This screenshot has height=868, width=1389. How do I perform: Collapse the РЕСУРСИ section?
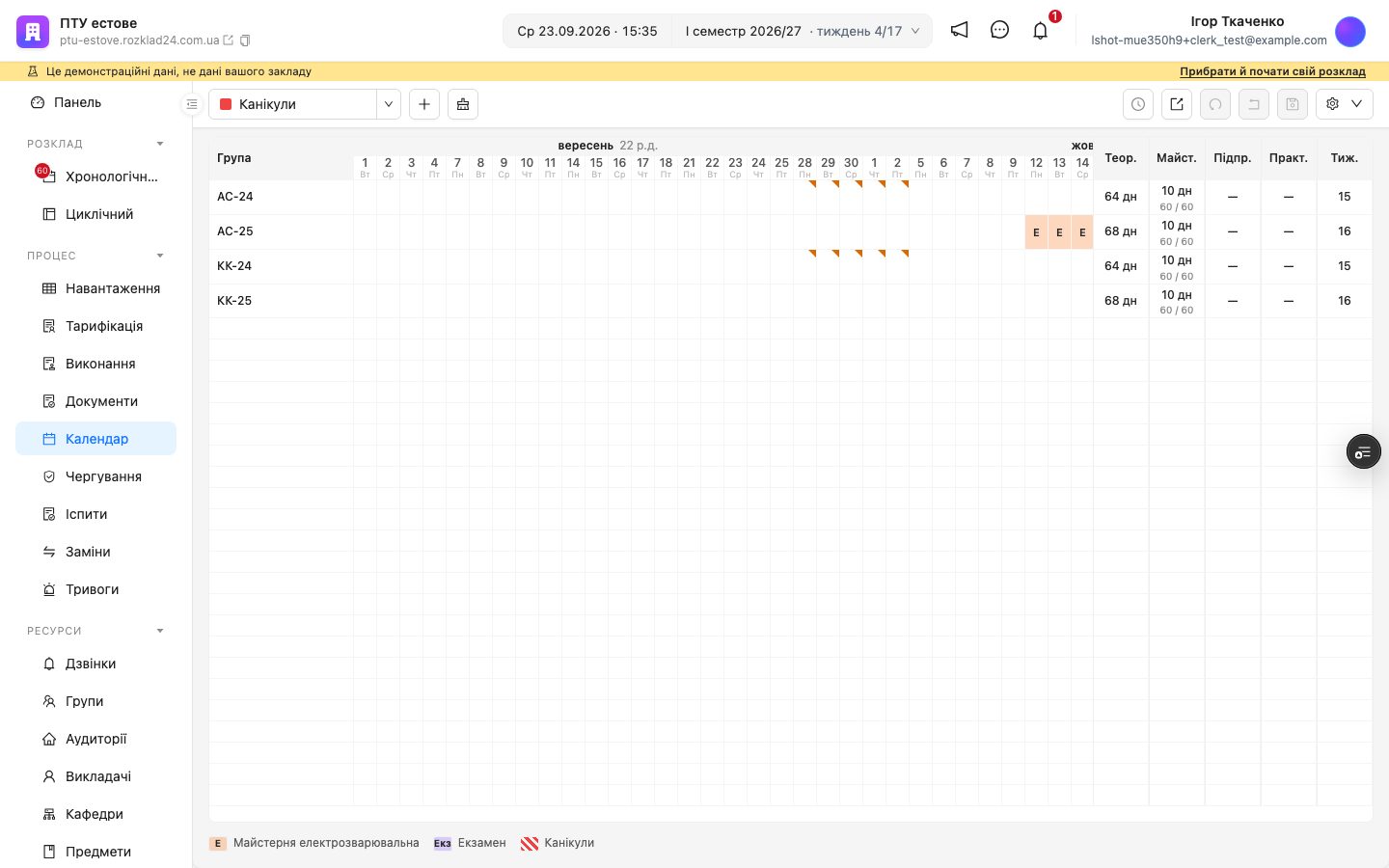click(160, 631)
